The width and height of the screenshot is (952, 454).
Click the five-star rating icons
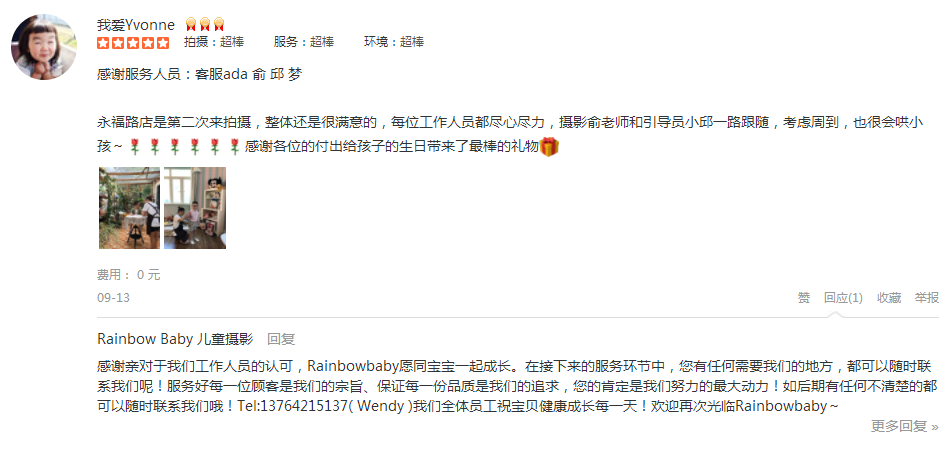tap(133, 42)
